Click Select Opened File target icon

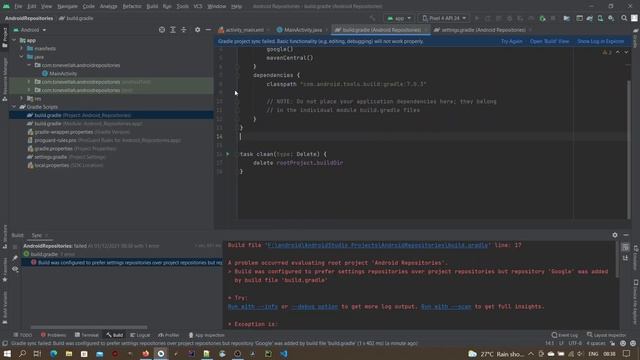click(162, 30)
